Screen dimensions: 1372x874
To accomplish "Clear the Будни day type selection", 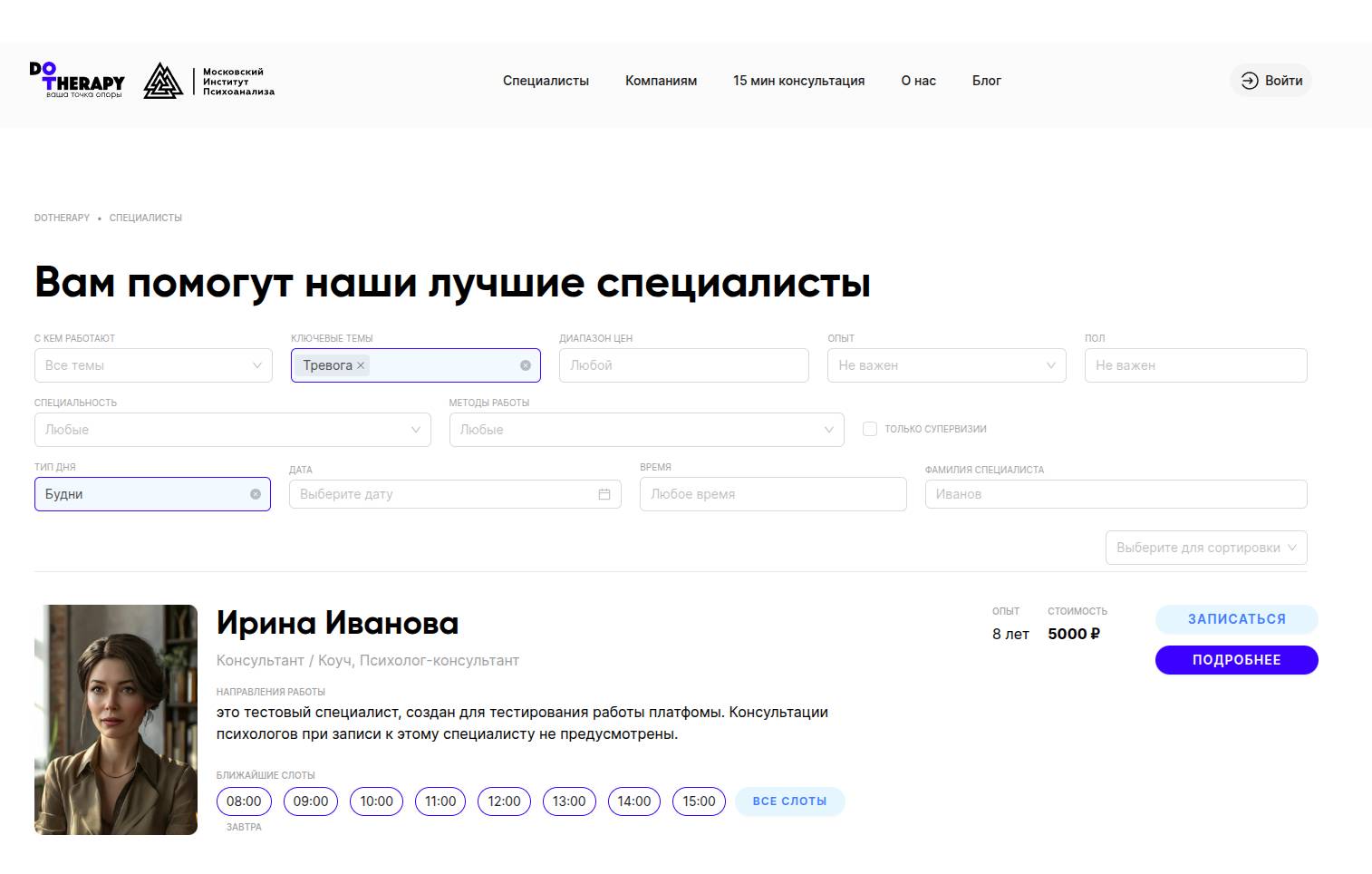I will point(256,494).
